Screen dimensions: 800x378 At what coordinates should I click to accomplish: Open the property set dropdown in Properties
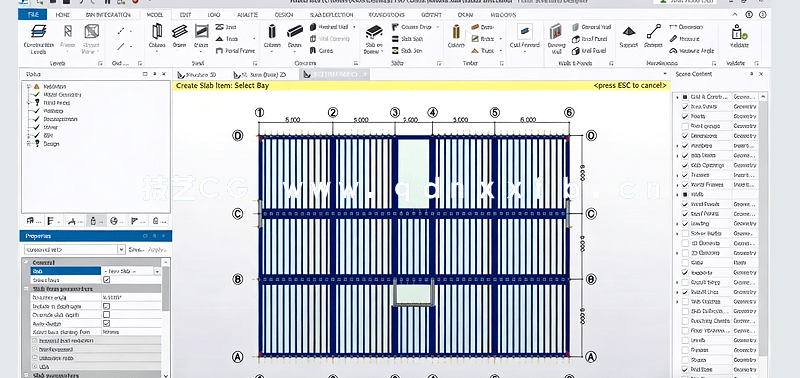pos(121,249)
